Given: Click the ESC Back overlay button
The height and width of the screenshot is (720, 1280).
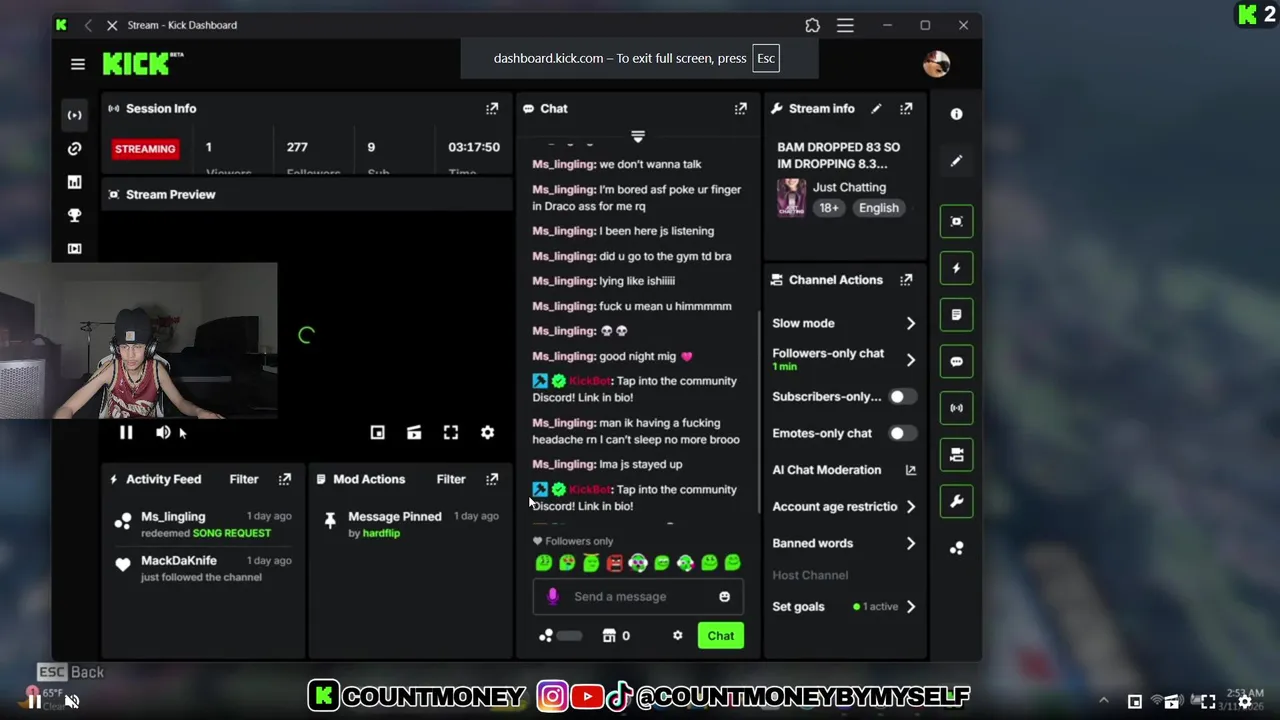Looking at the screenshot, I should point(71,672).
